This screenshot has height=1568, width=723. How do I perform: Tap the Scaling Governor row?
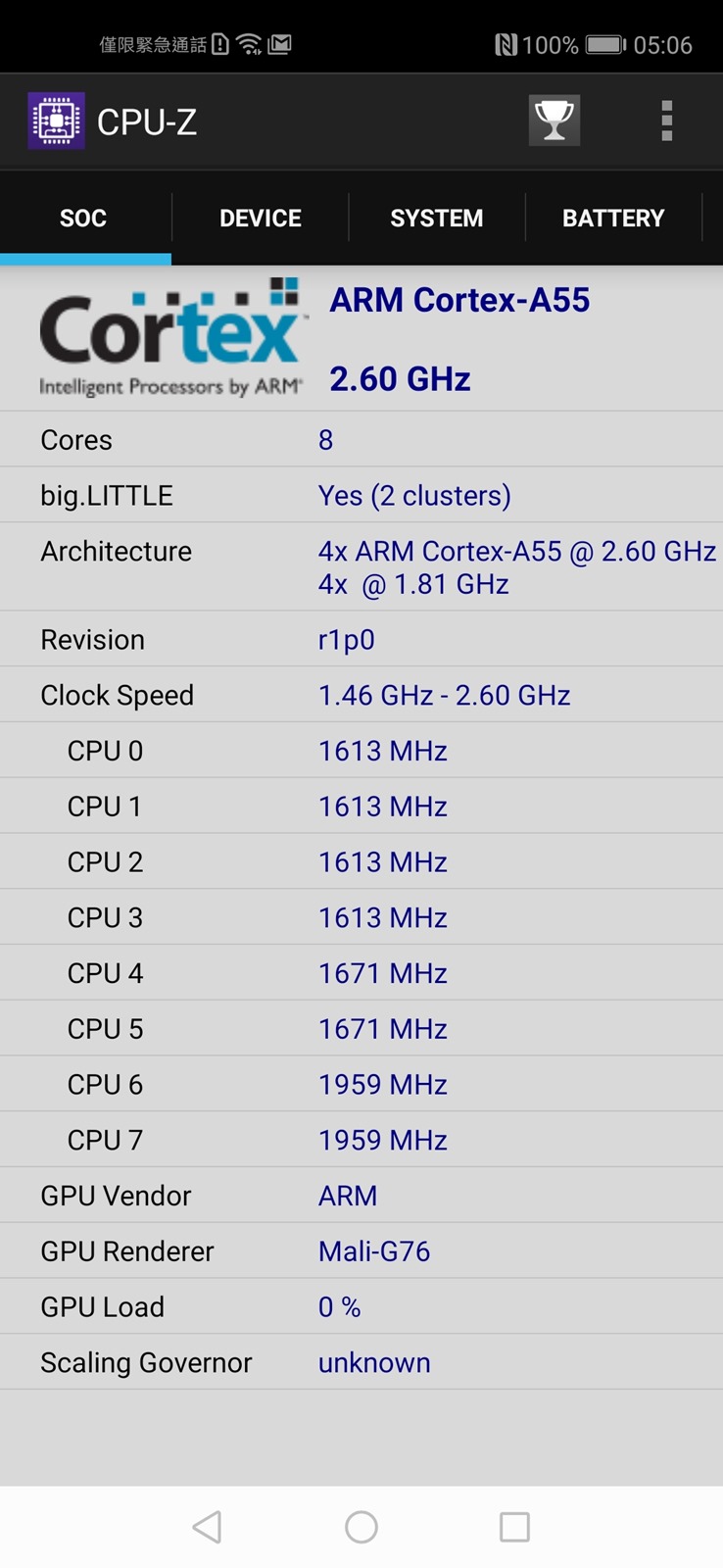point(361,1362)
